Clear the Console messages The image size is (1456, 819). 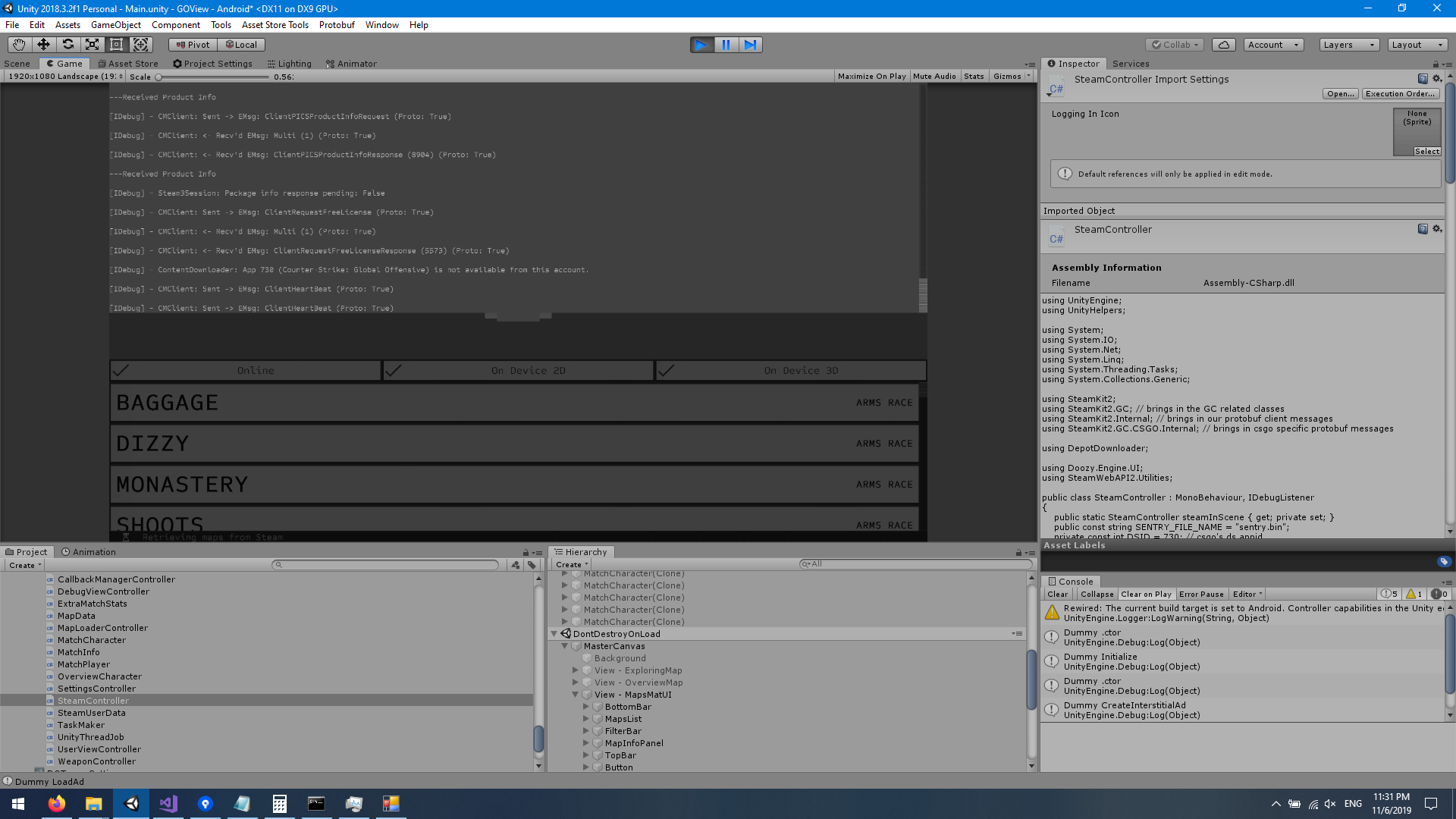pos(1058,594)
